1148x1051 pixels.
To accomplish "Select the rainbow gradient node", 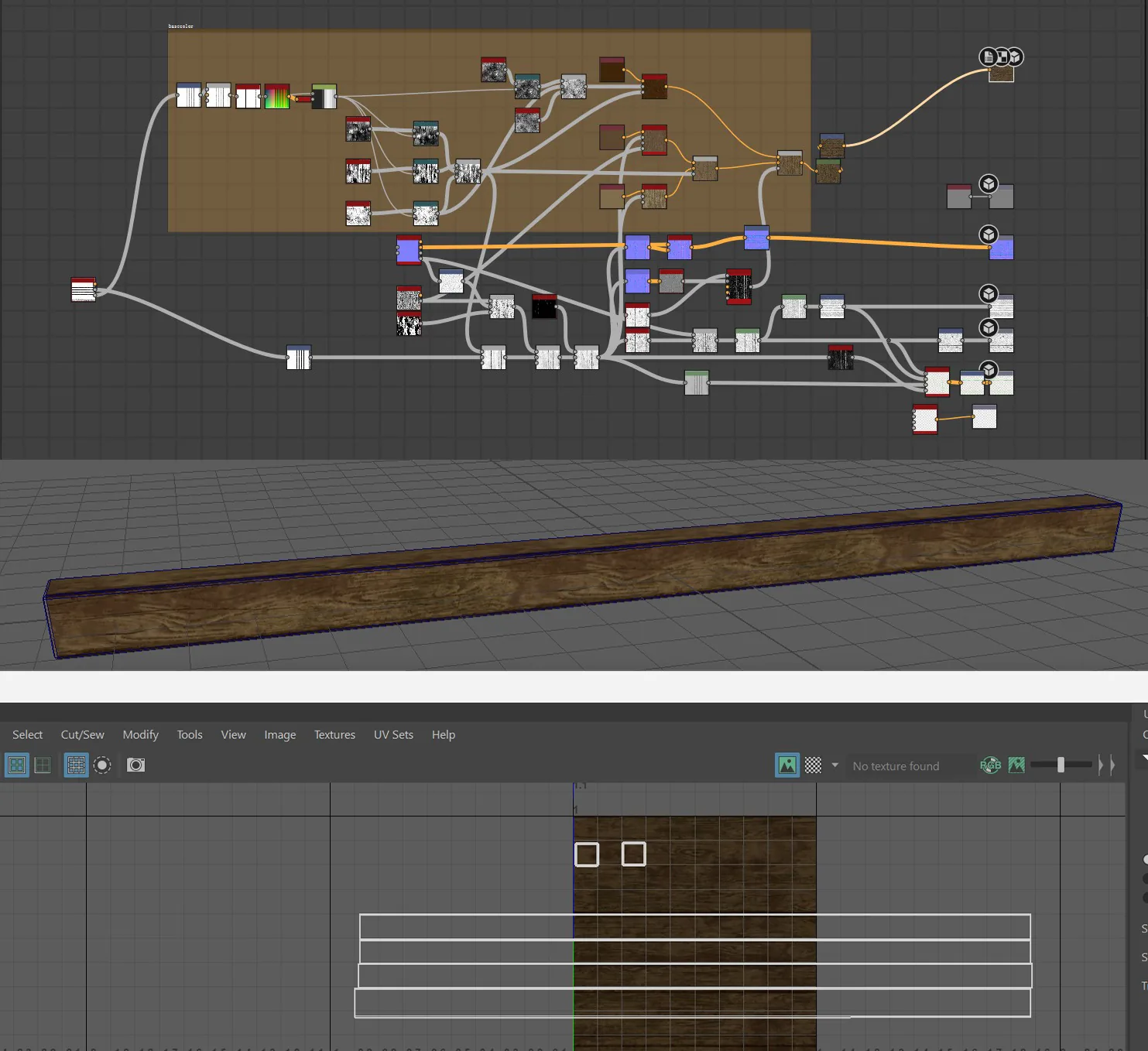I will pos(277,96).
